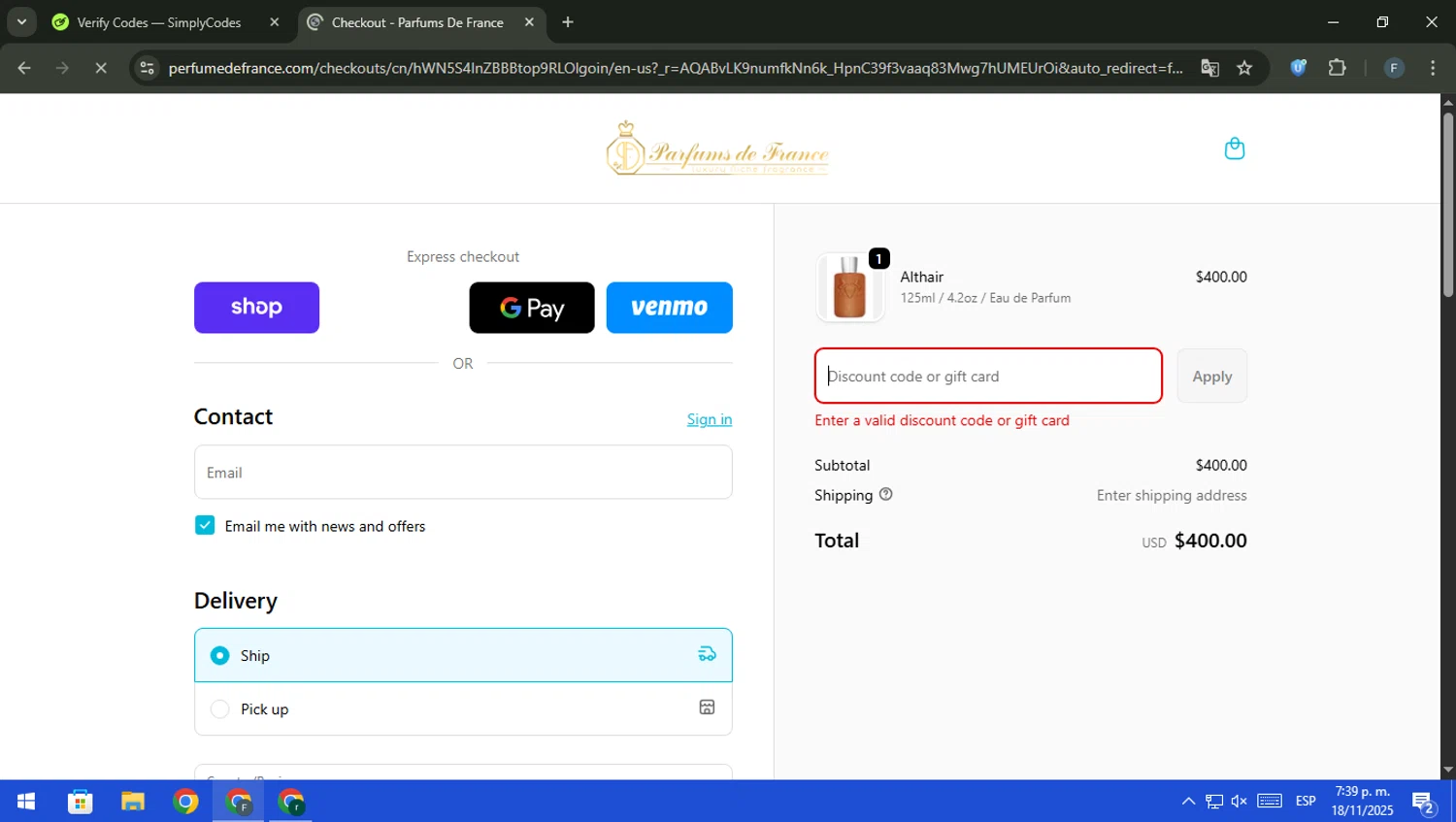This screenshot has width=1456, height=822.
Task: Open network status tray icon
Action: click(x=1214, y=801)
